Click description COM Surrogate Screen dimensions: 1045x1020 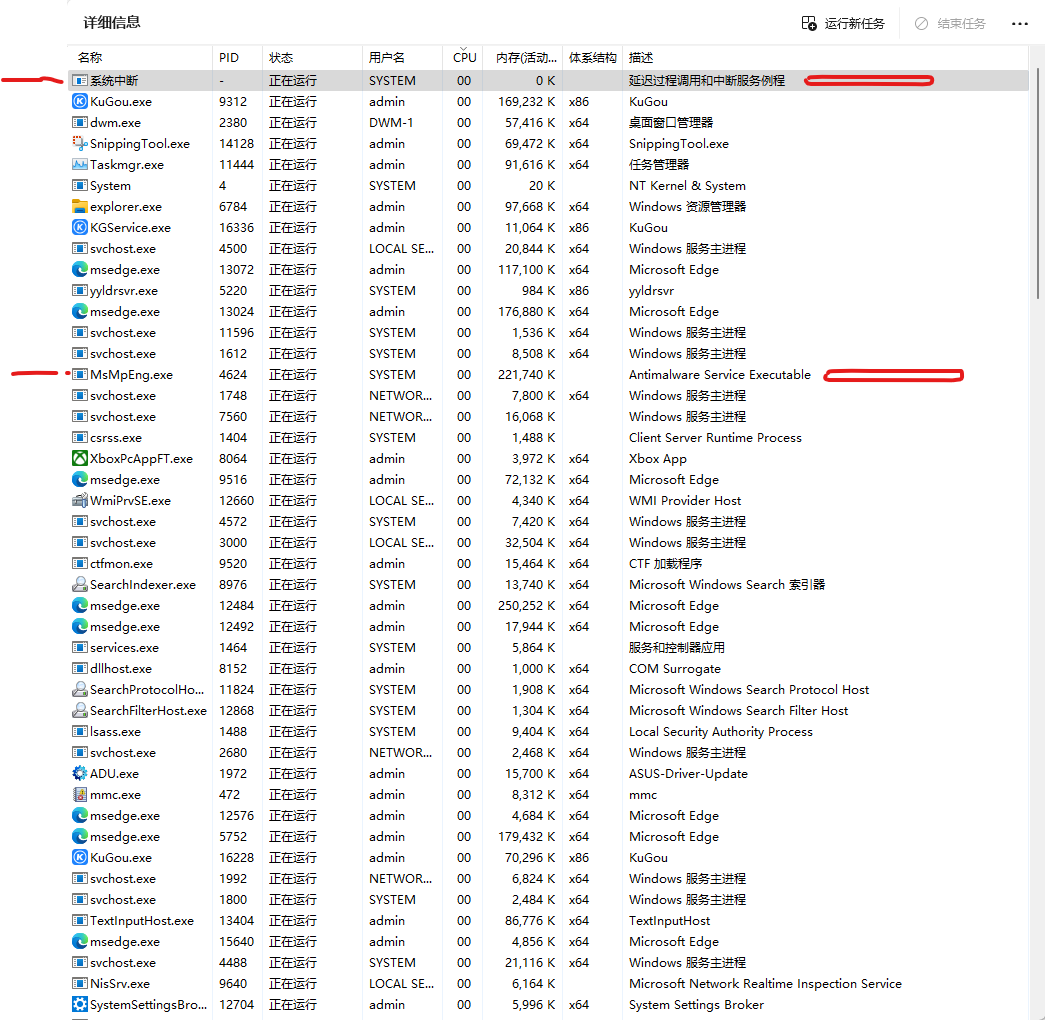674,669
